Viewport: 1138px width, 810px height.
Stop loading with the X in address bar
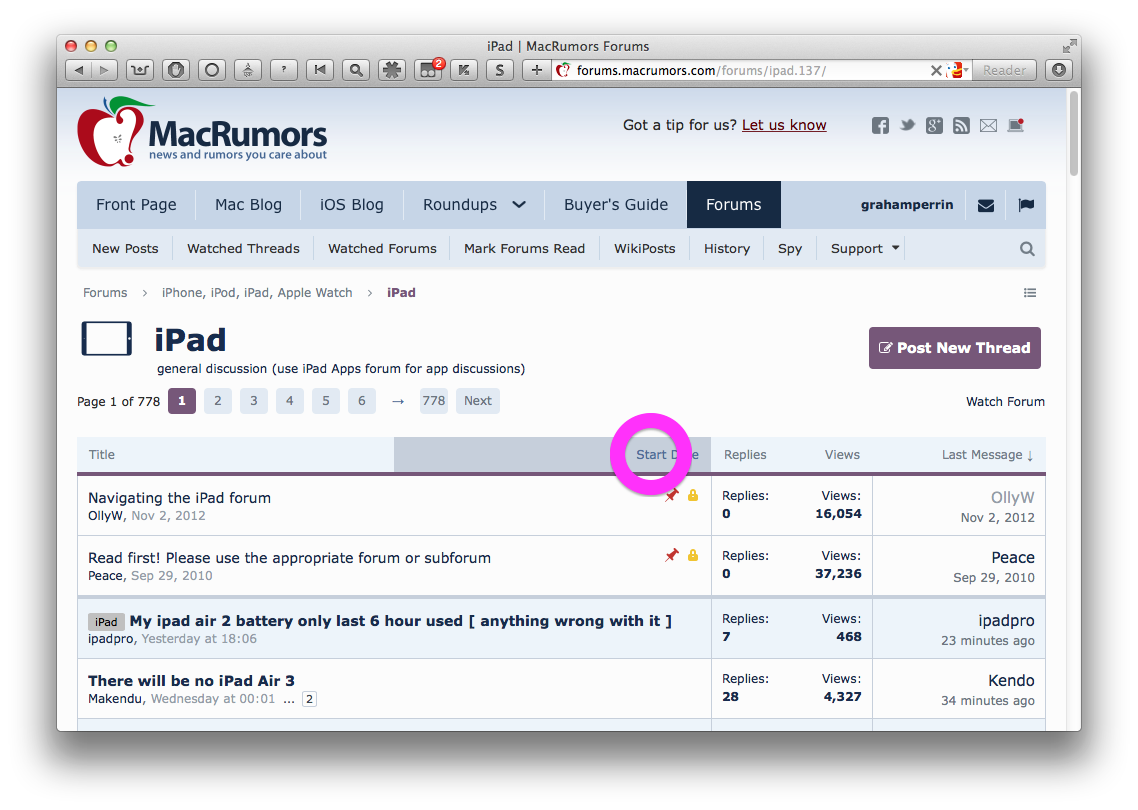pyautogui.click(x=936, y=70)
